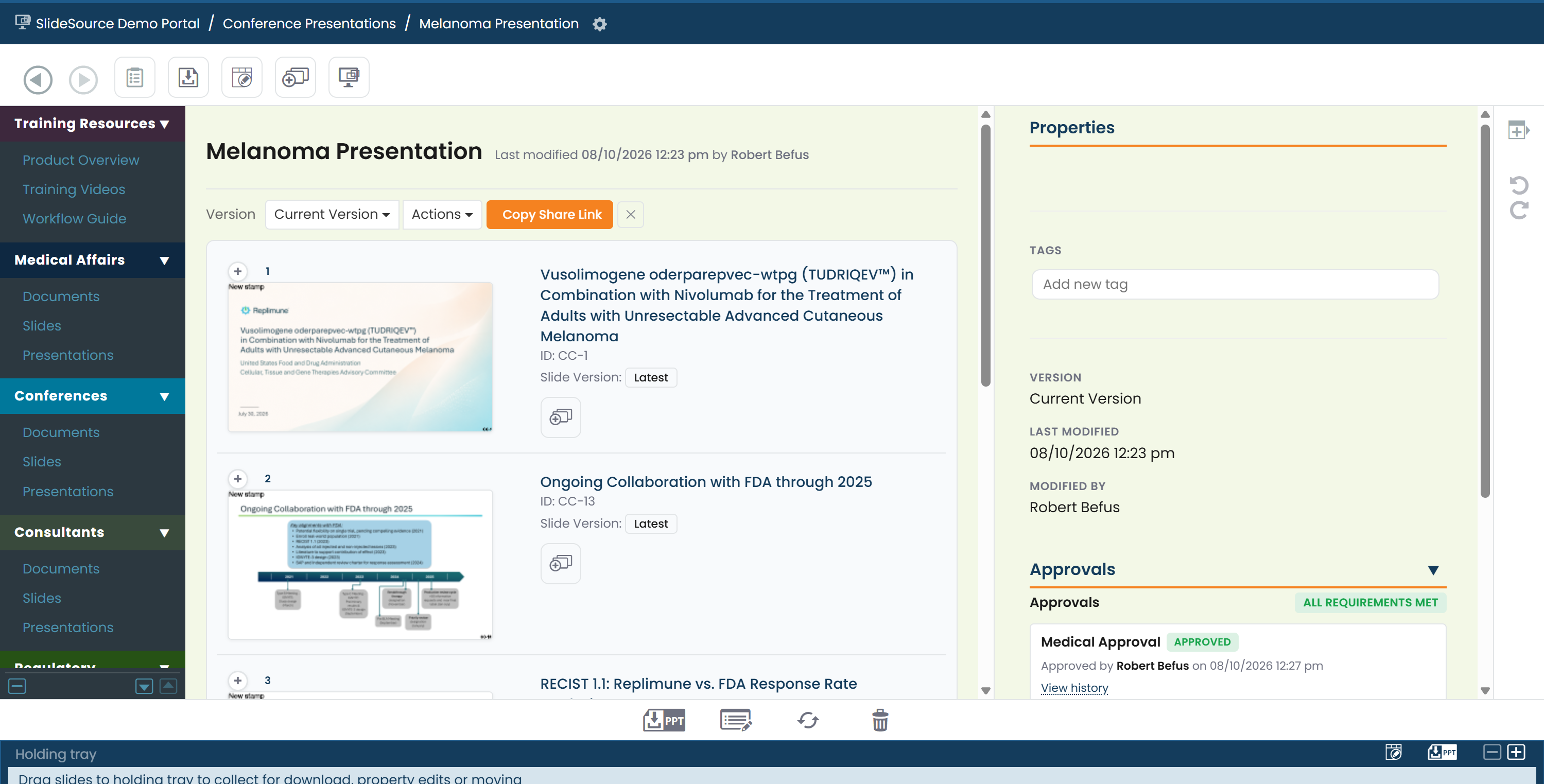This screenshot has width=1544, height=784.
Task: Open RECIST 1.1 Replimune vs. FDA slide title
Action: 698,684
